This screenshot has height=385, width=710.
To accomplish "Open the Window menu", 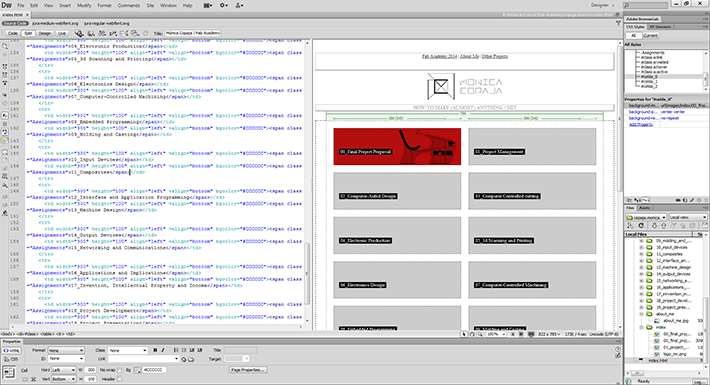I will coord(168,5).
